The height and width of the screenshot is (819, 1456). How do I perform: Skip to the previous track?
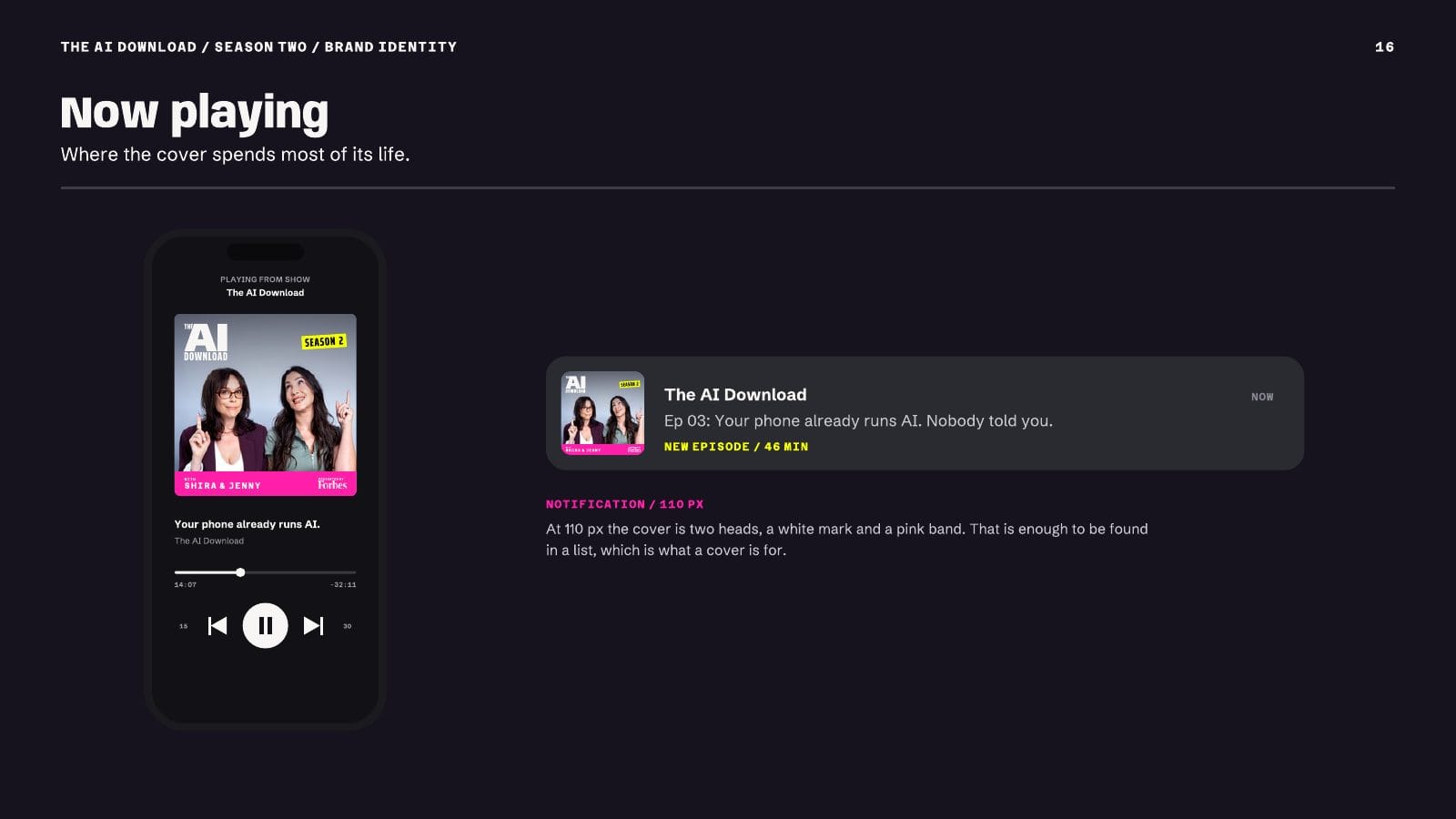(217, 626)
